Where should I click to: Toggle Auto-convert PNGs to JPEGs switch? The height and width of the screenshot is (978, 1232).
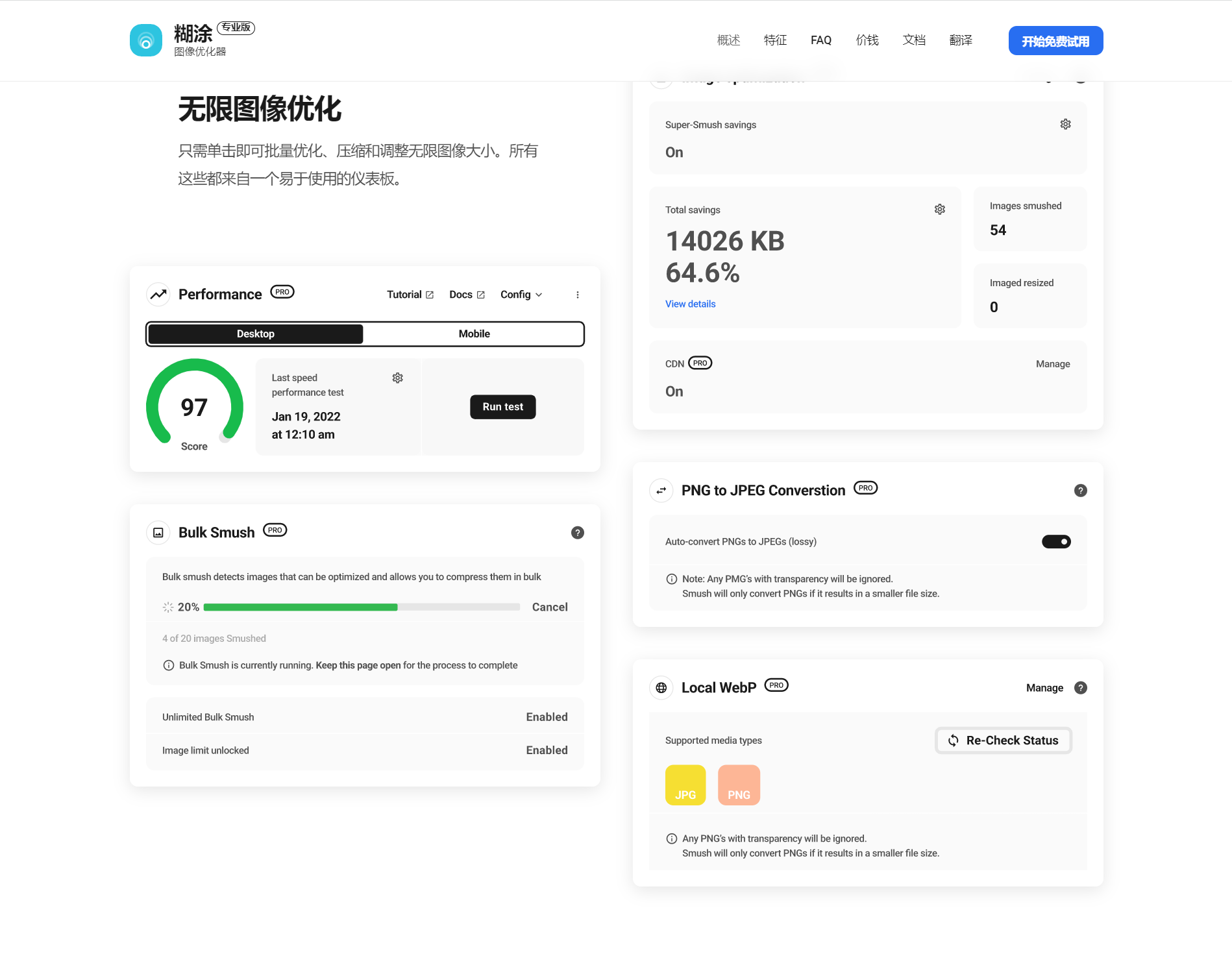(1056, 541)
